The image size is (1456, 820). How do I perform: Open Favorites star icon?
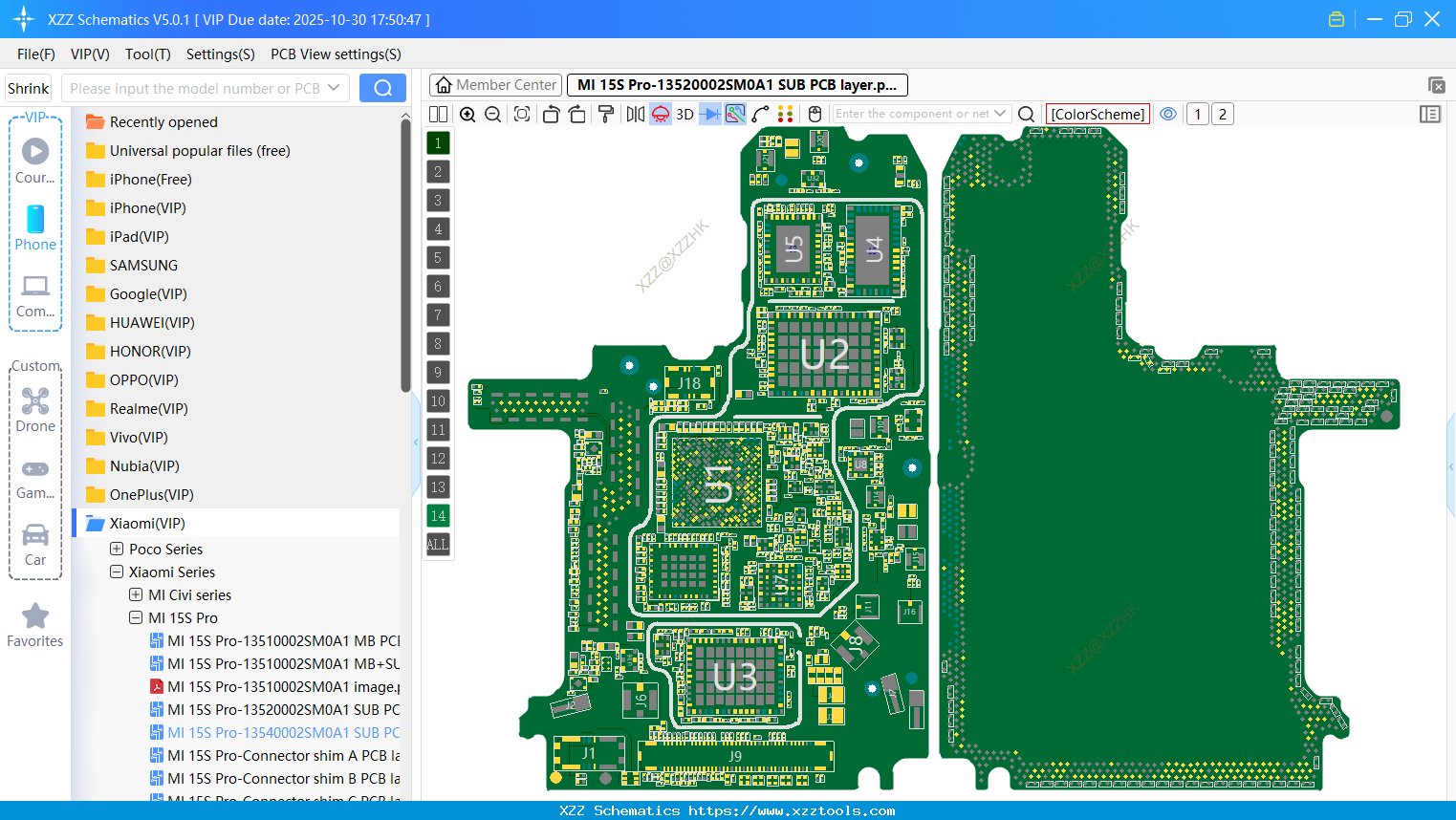point(35,625)
